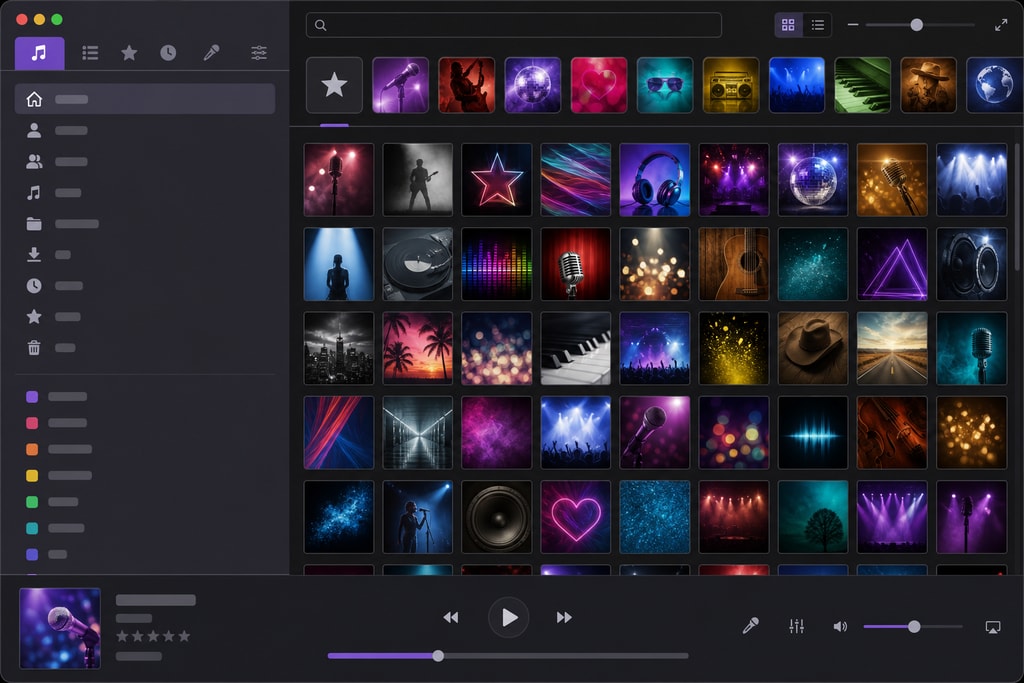Click the minus zoom-out icon

click(853, 25)
